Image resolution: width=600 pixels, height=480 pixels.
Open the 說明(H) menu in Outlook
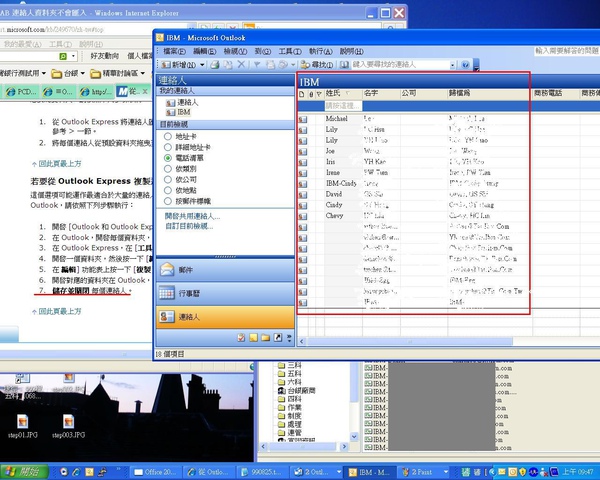pos(351,51)
